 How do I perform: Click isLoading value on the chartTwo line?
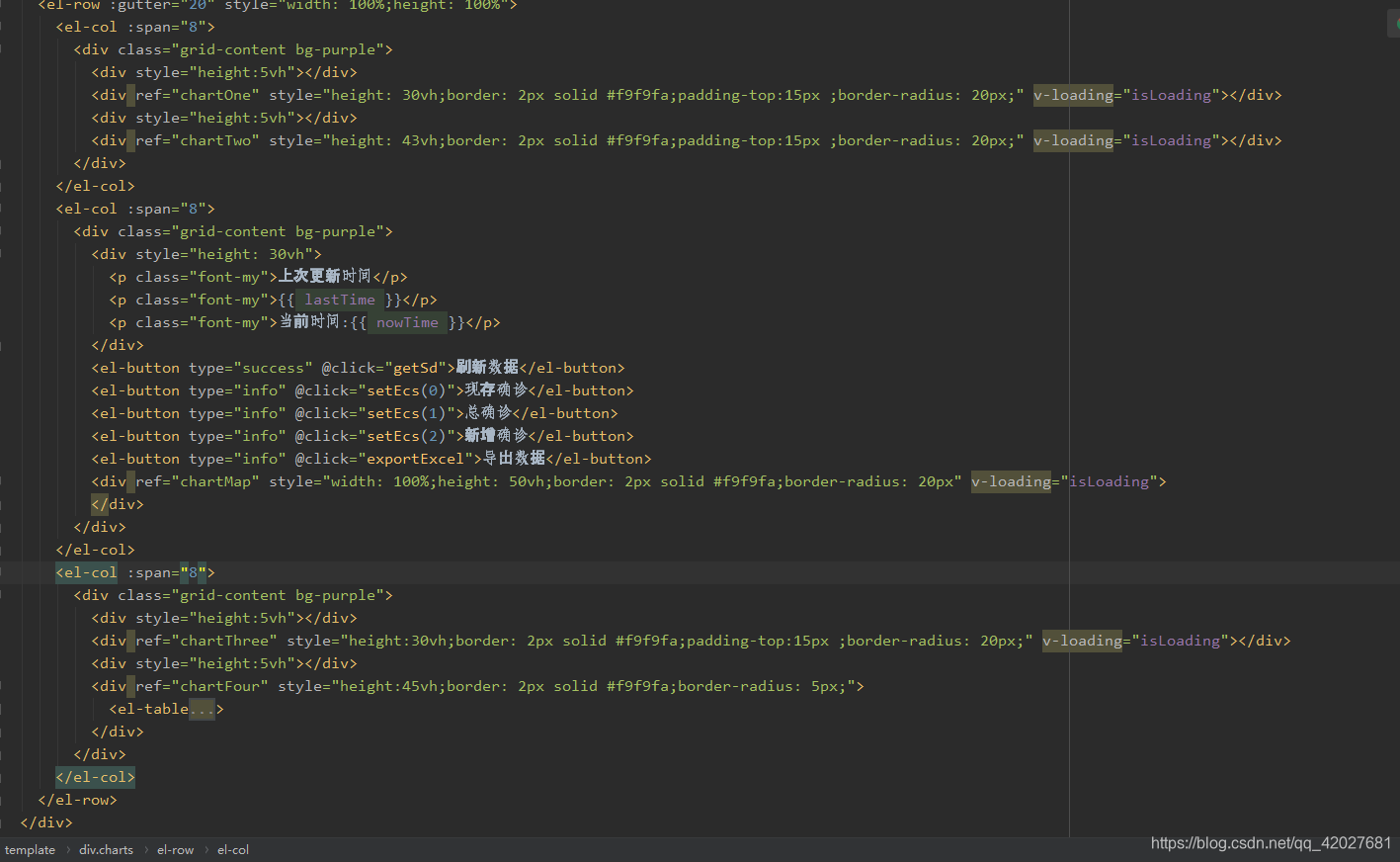[1172, 140]
